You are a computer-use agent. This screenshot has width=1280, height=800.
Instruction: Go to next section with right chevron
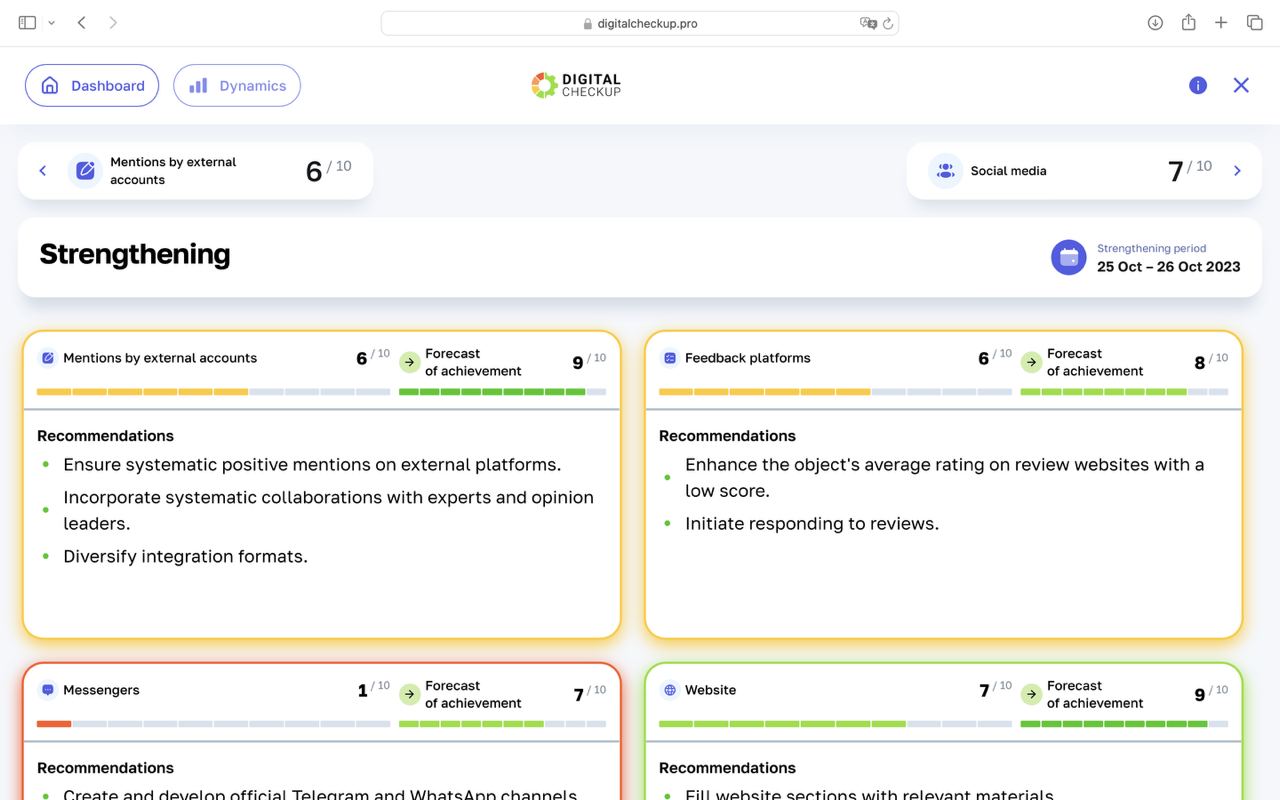pos(1237,171)
